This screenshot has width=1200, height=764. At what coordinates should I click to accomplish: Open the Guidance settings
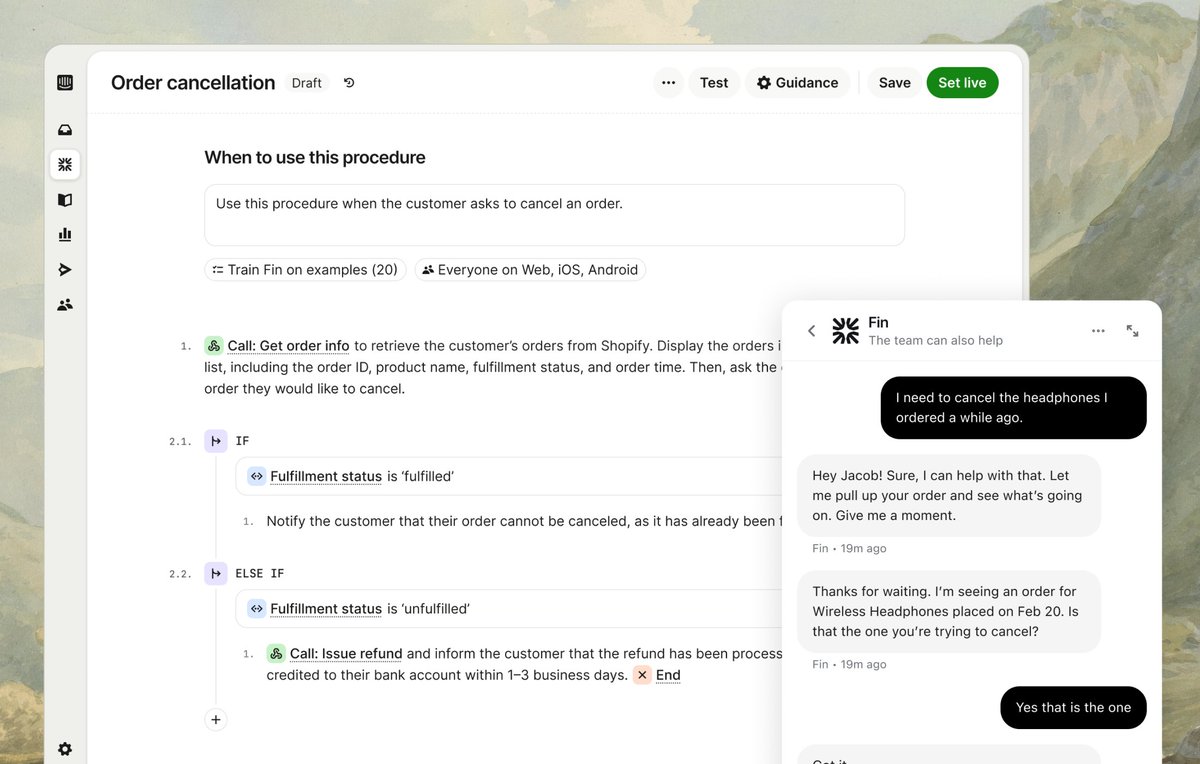pyautogui.click(x=797, y=83)
